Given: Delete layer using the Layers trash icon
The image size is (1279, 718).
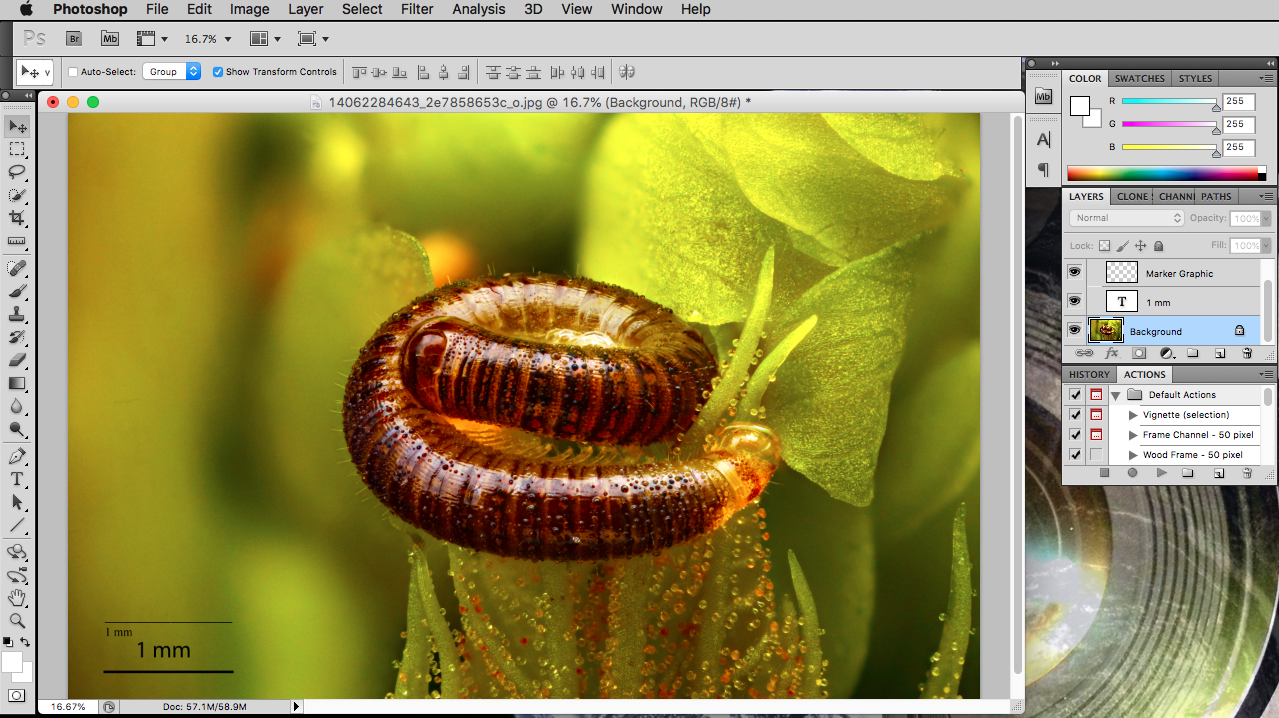Looking at the screenshot, I should tap(1247, 353).
